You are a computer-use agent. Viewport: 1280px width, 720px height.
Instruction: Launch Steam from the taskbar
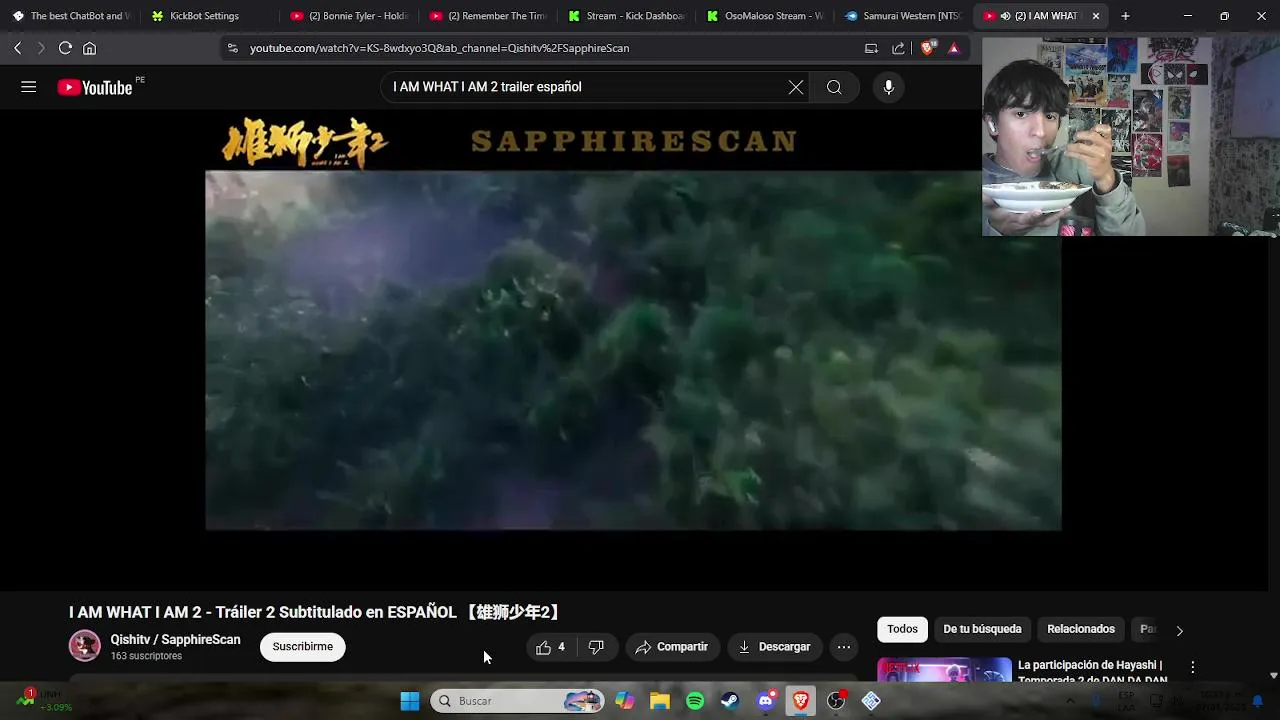[x=730, y=701]
